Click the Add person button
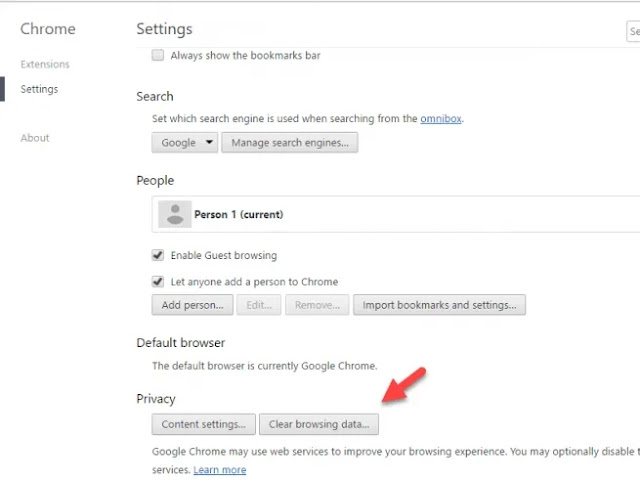 [x=193, y=305]
